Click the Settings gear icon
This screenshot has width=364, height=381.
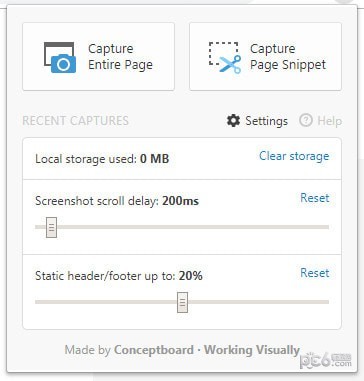pos(233,121)
